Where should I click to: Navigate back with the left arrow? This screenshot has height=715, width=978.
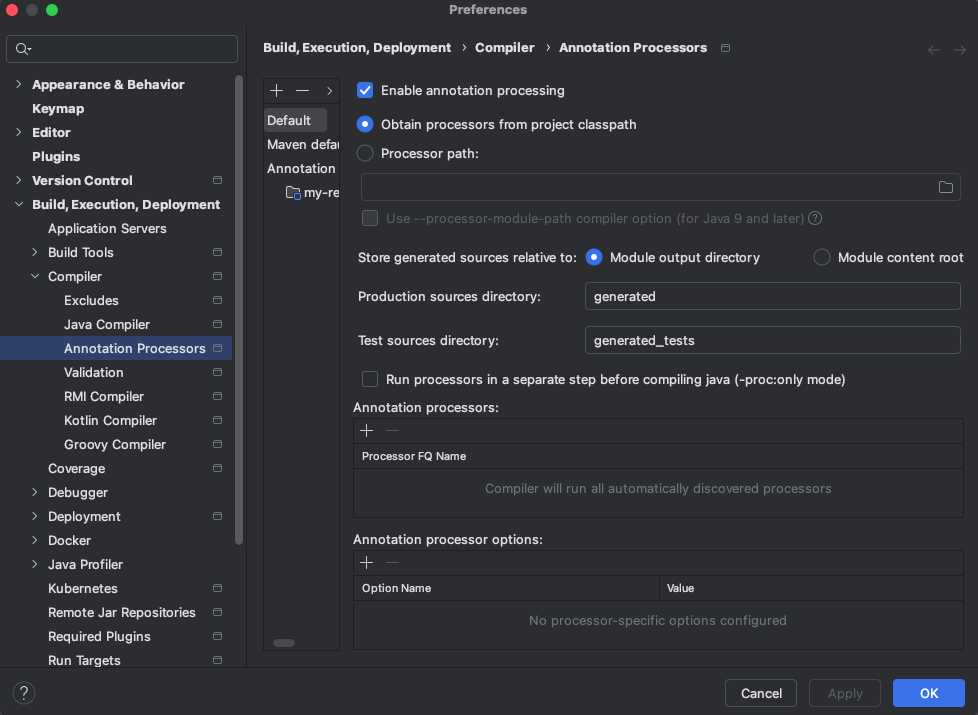934,49
